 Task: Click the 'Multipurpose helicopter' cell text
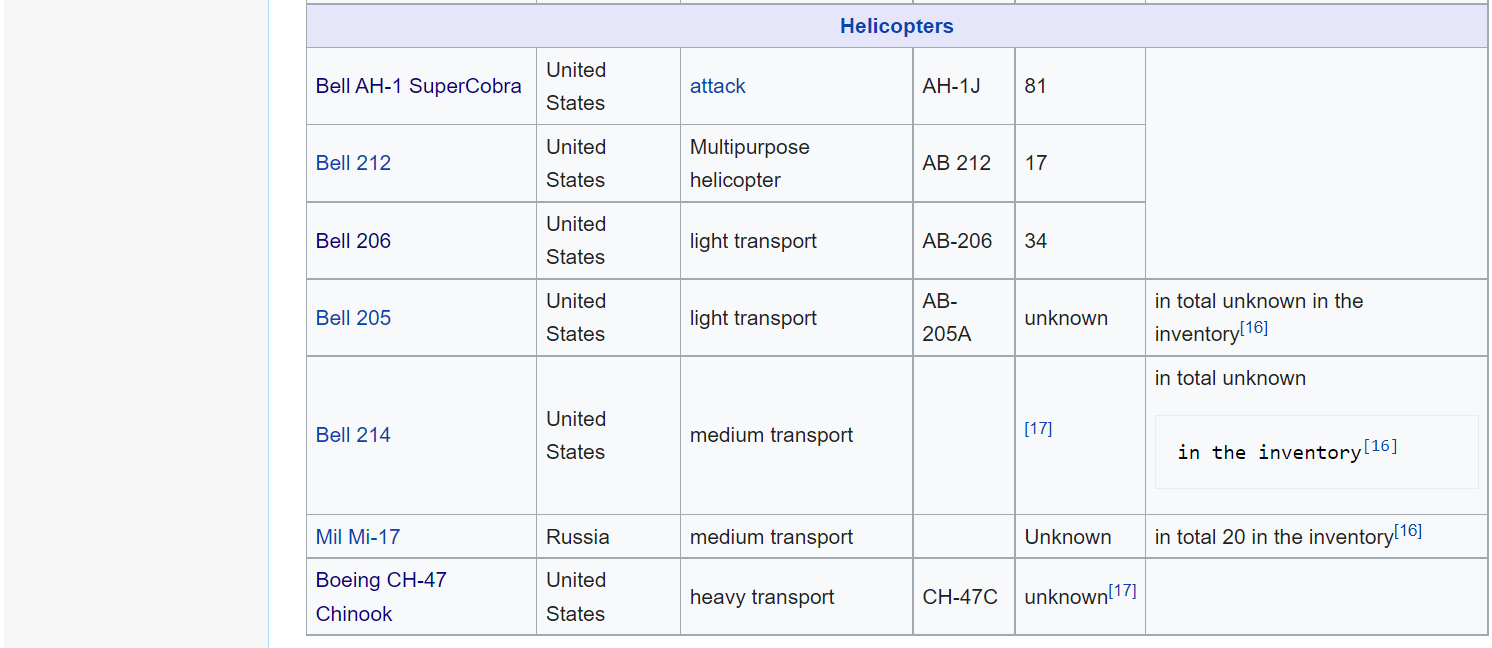click(x=750, y=163)
